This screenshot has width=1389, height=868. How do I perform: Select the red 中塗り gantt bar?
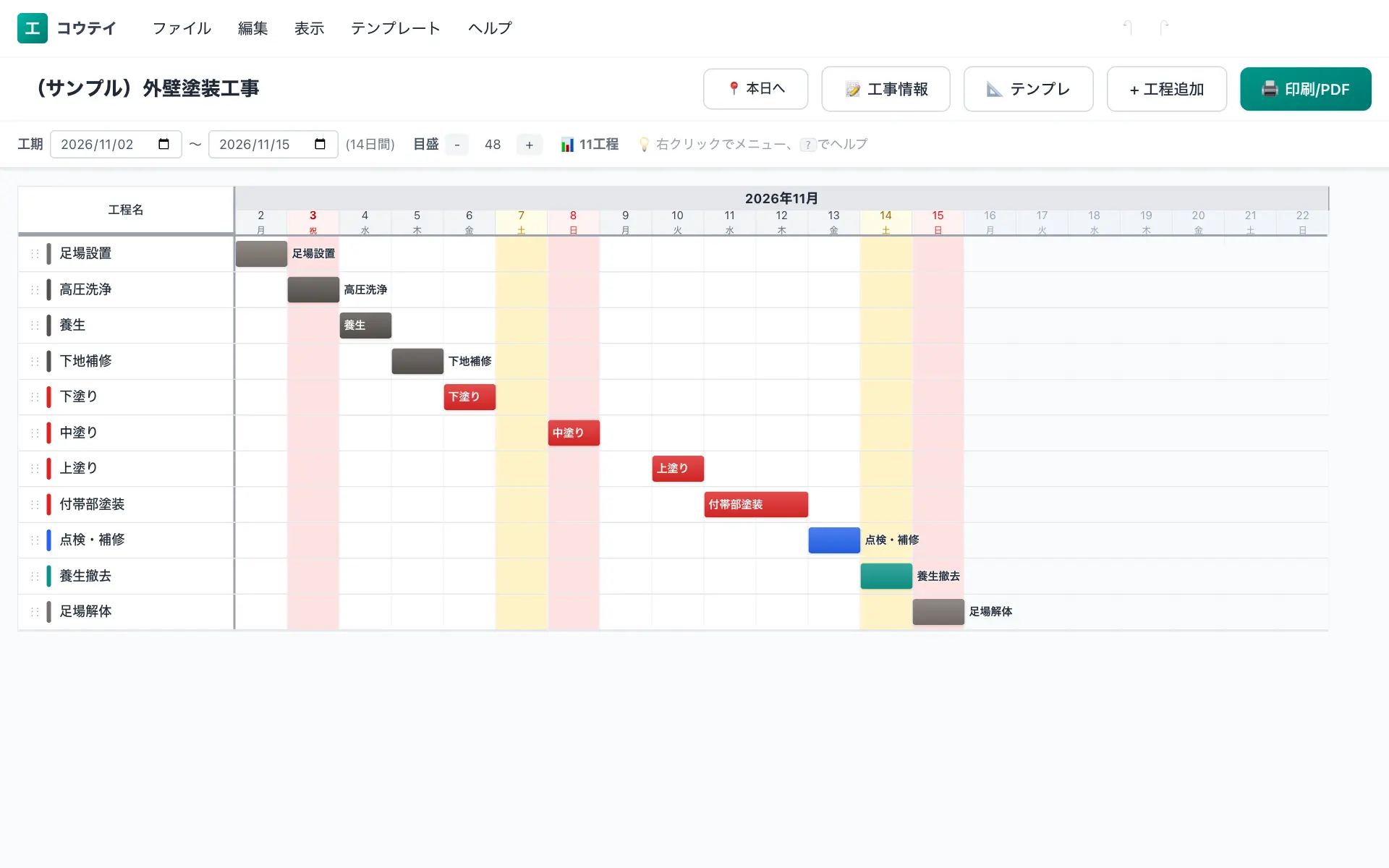574,433
